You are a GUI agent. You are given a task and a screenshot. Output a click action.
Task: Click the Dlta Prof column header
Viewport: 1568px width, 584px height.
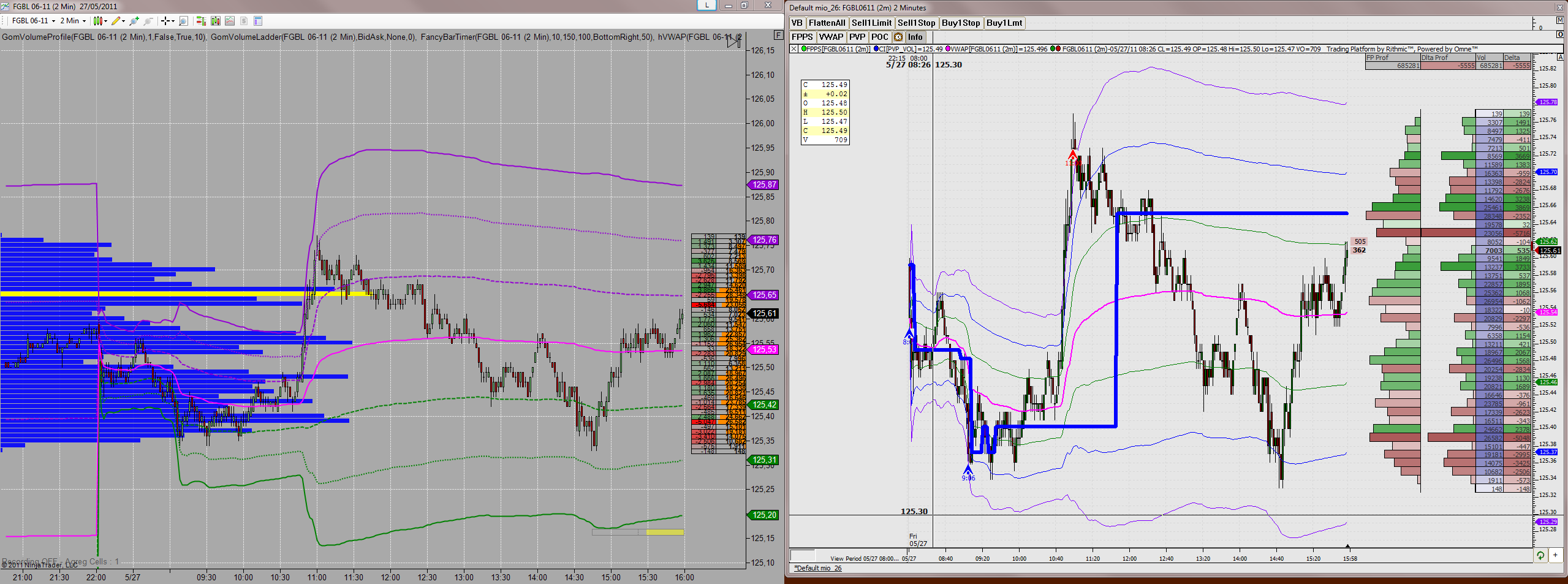click(x=1448, y=58)
